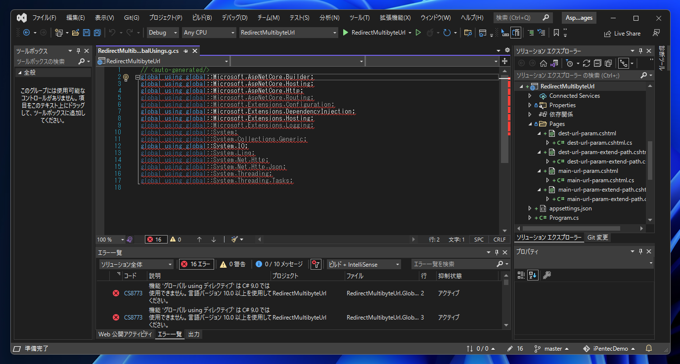Click alphabetical sort icon in Properties panel

point(533,275)
